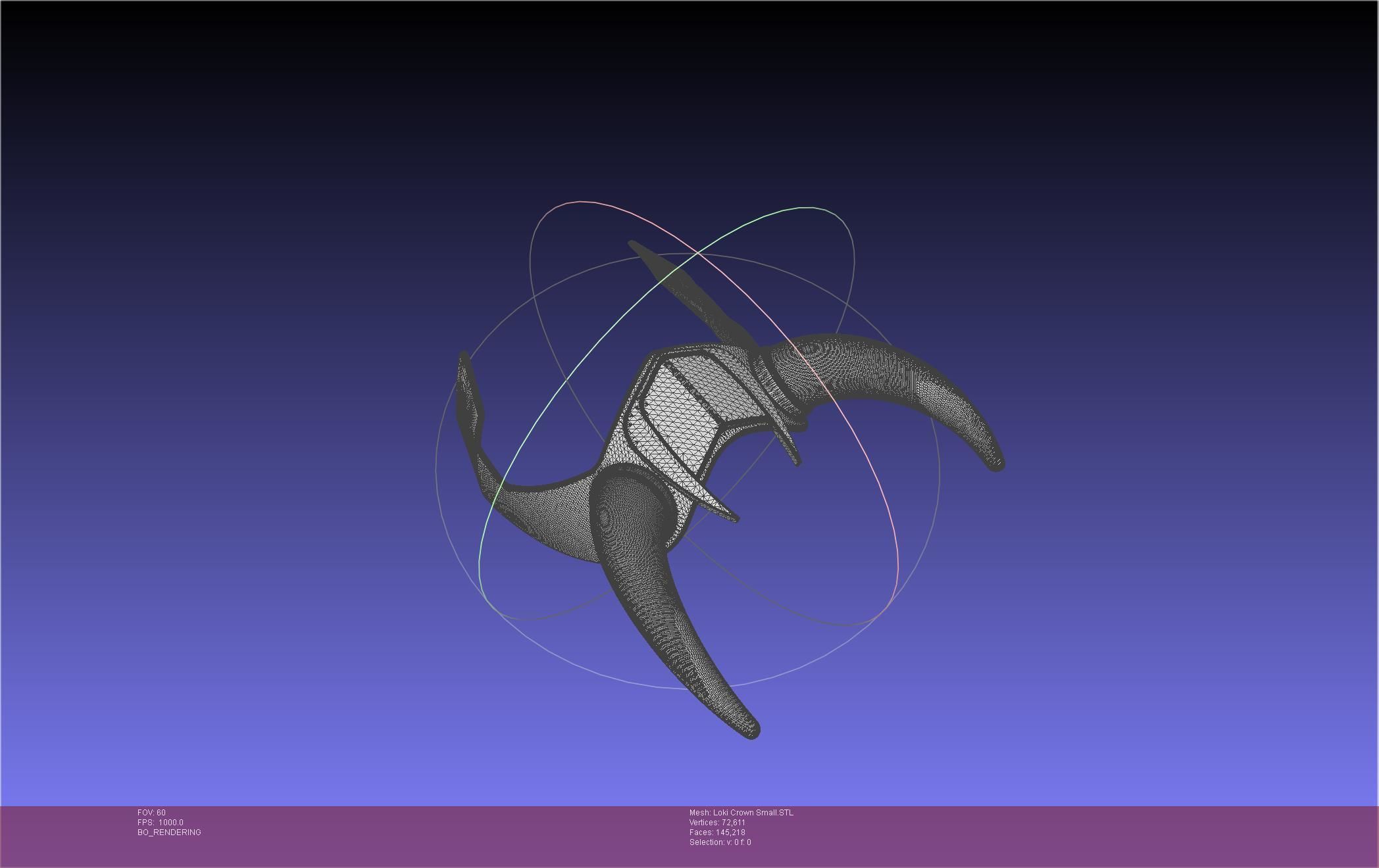The width and height of the screenshot is (1379, 868).
Task: Click the Selection v: 0 f: 0 text
Action: pyautogui.click(x=720, y=842)
